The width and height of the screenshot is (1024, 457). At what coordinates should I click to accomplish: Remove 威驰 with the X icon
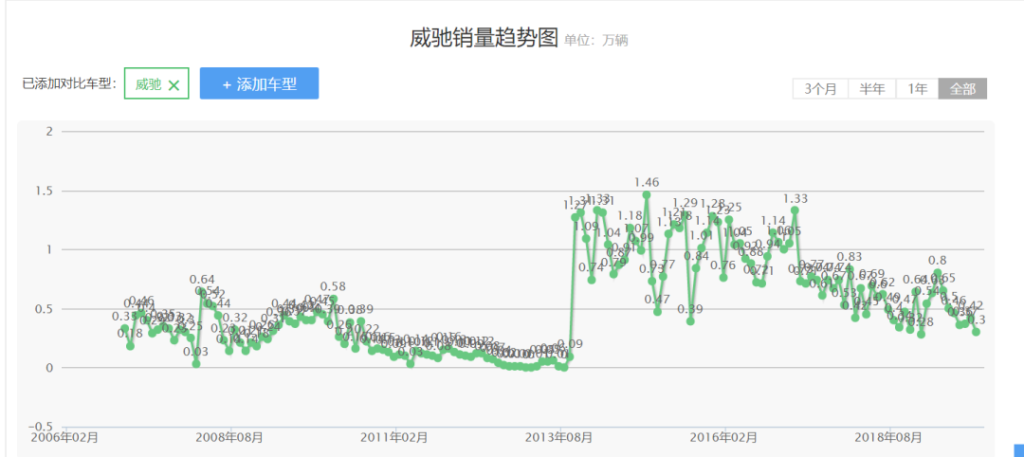tap(174, 85)
